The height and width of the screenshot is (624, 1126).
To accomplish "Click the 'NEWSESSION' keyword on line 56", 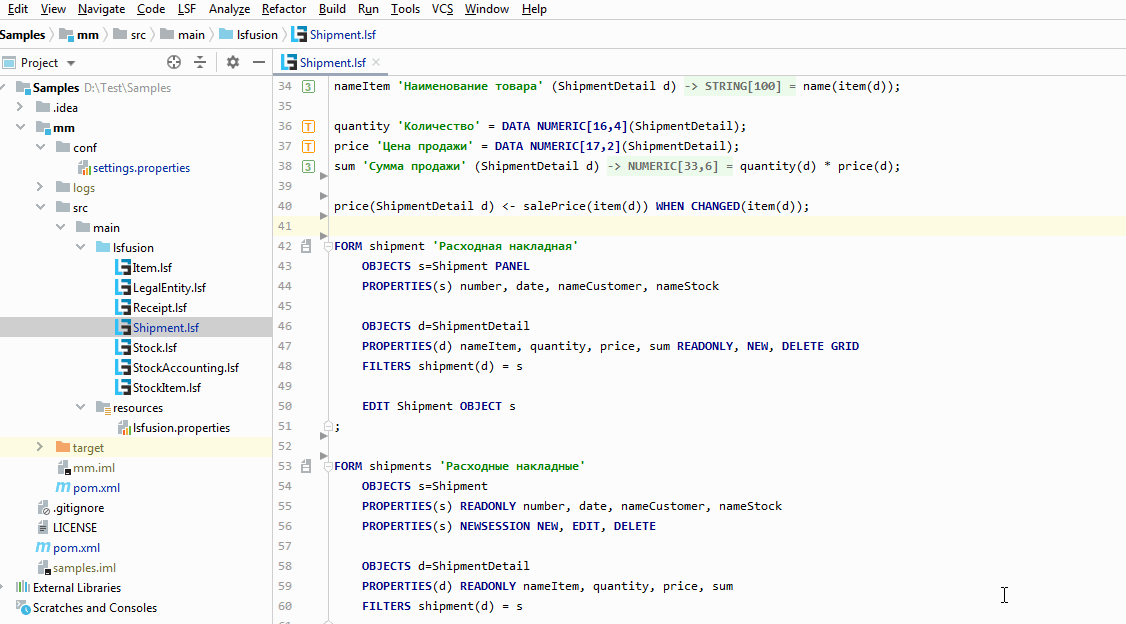I will pyautogui.click(x=495, y=526).
